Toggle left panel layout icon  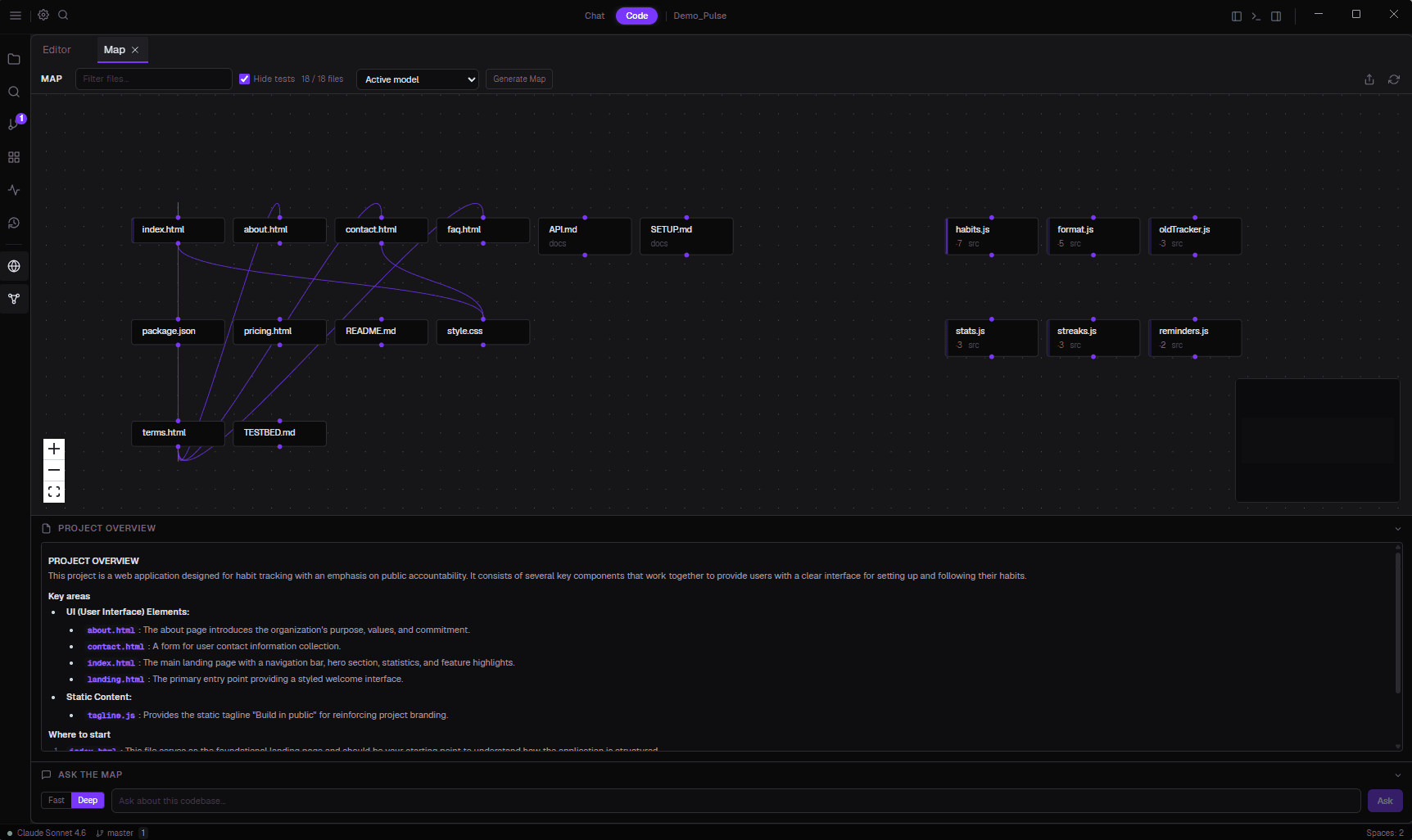pos(1237,16)
